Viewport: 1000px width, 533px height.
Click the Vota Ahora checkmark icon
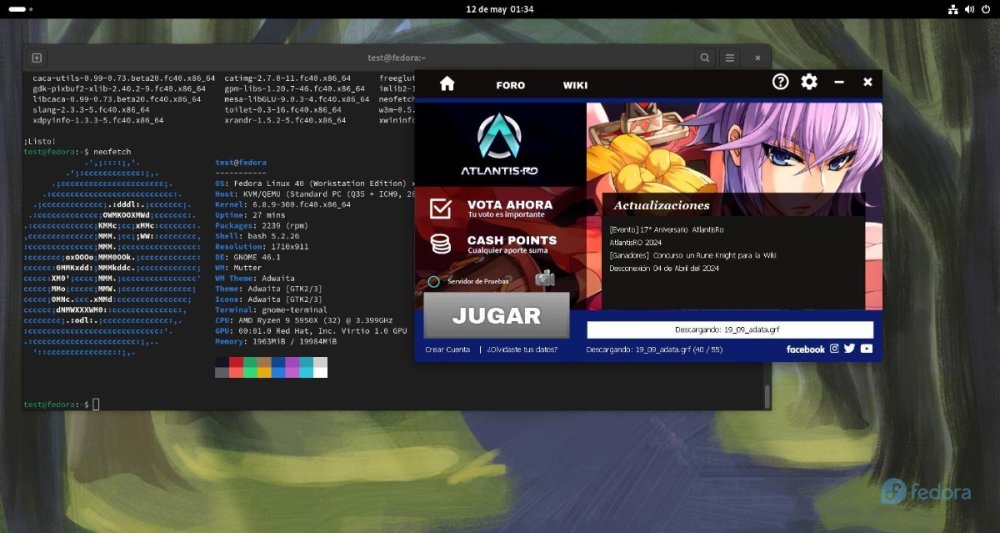(x=440, y=208)
